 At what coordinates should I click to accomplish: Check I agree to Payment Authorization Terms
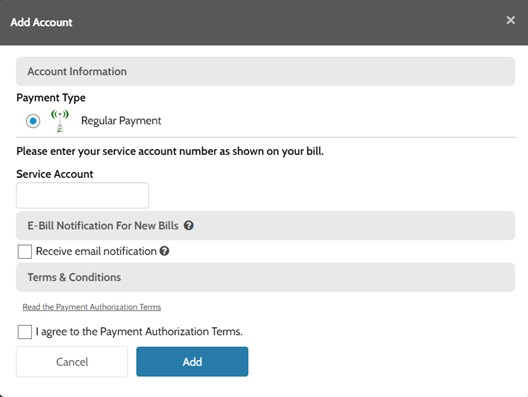[x=25, y=332]
